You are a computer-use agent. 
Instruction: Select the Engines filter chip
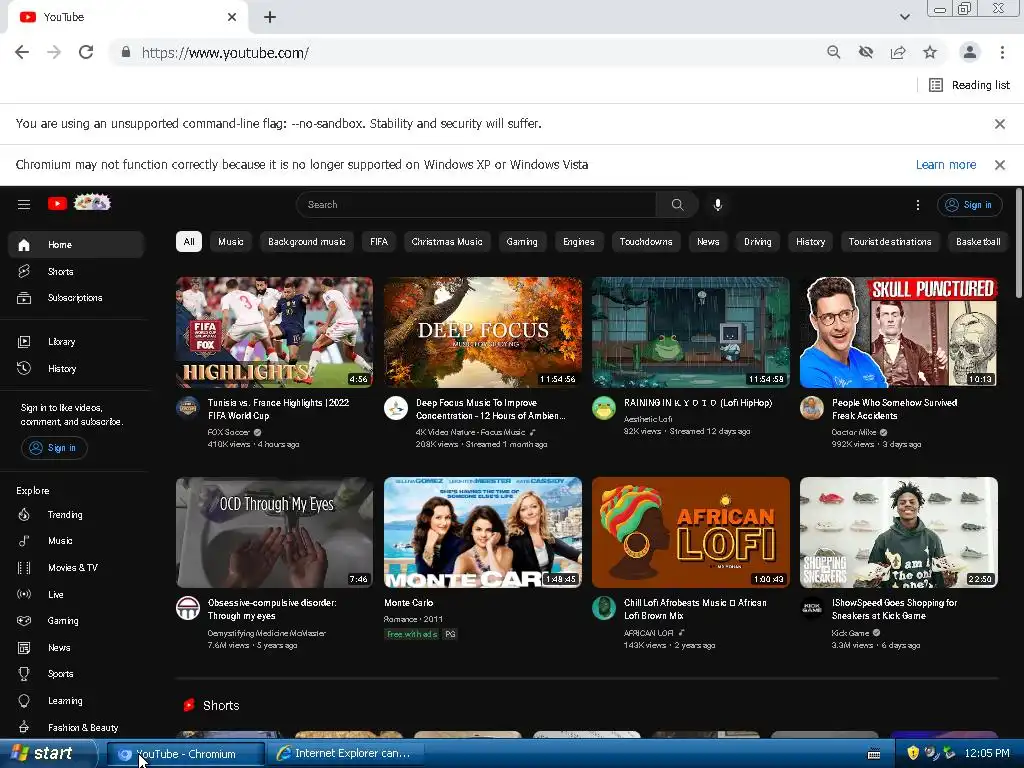click(579, 242)
